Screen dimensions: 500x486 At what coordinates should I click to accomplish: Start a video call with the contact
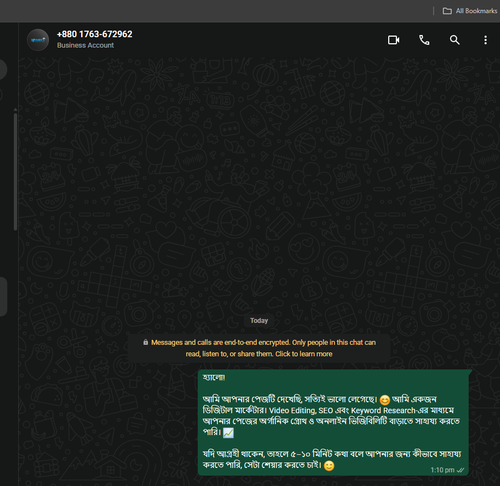(393, 40)
